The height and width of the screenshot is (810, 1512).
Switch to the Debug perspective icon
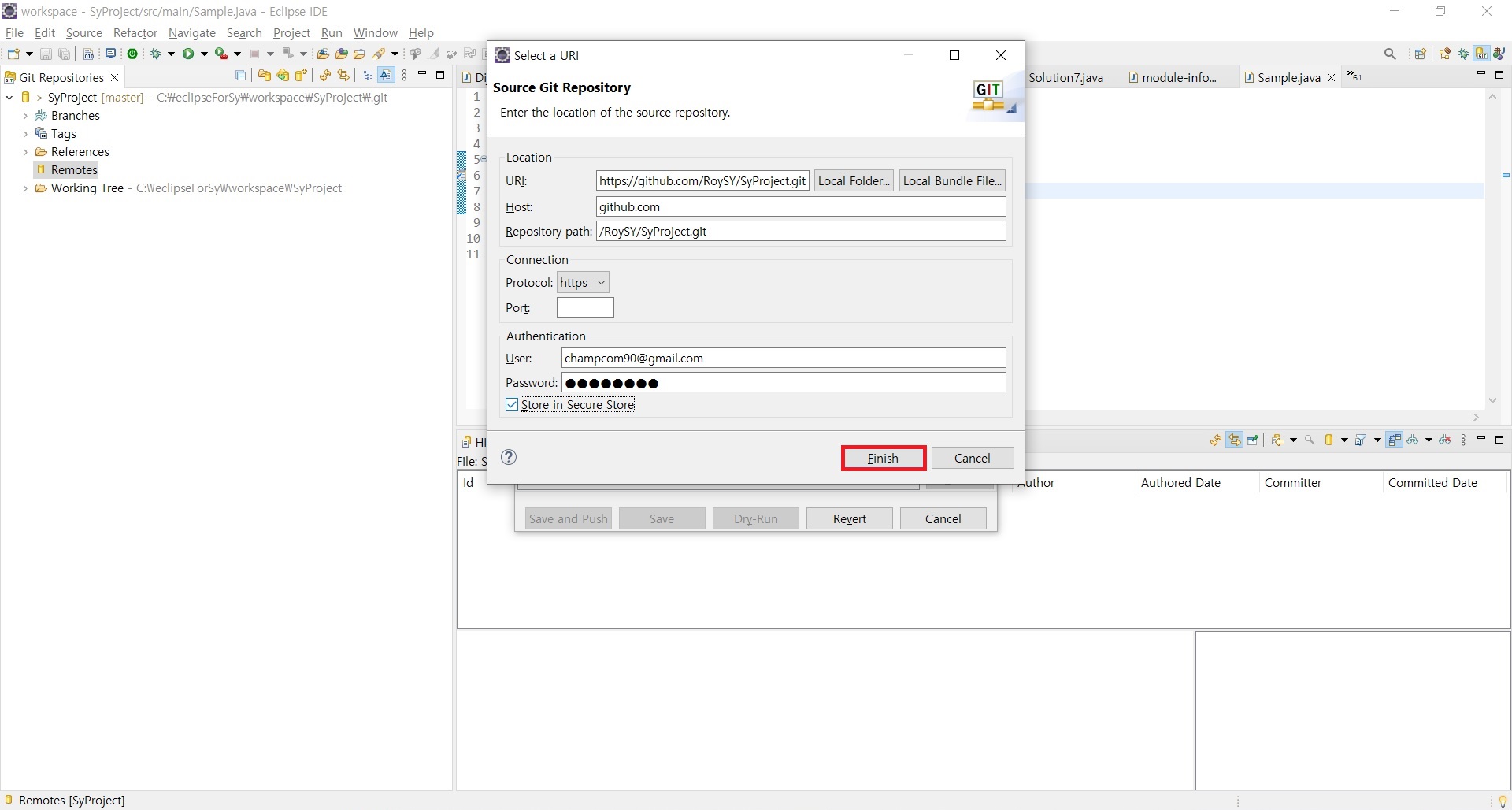click(1463, 54)
